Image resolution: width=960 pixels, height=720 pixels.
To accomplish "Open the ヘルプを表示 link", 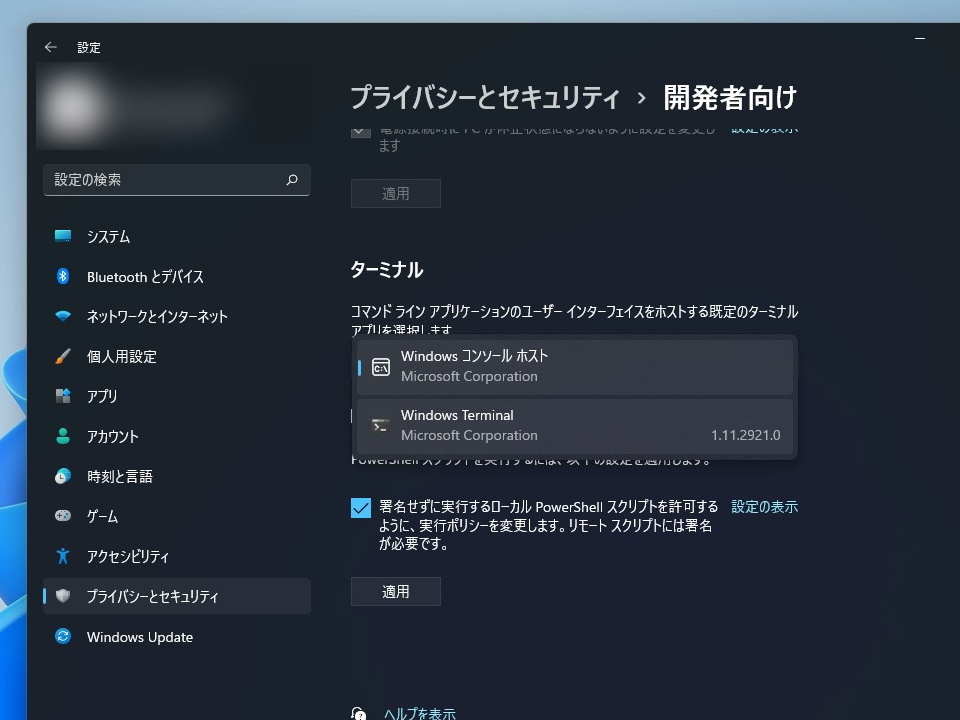I will (x=418, y=712).
